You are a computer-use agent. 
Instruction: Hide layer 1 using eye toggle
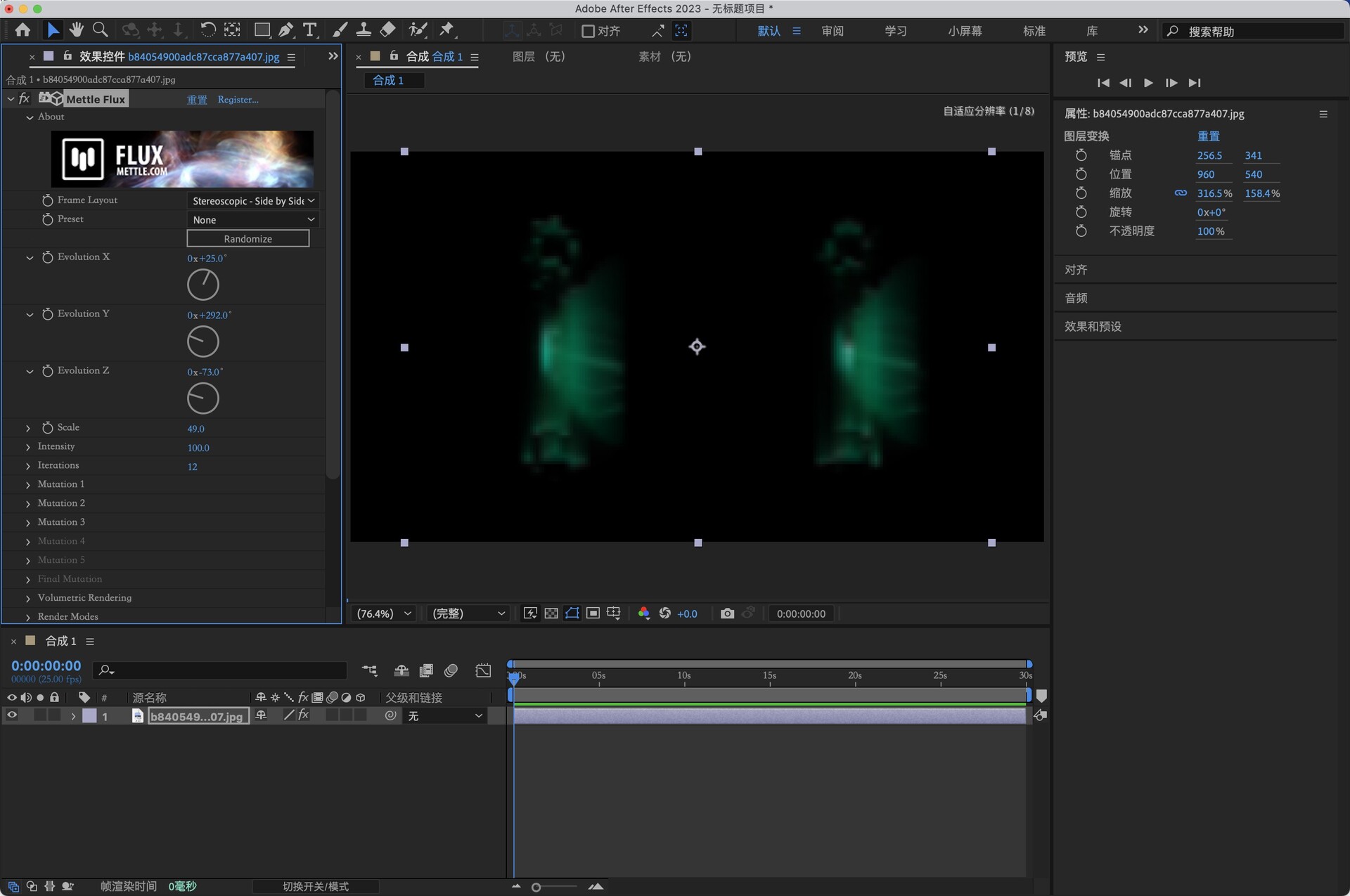click(x=12, y=715)
